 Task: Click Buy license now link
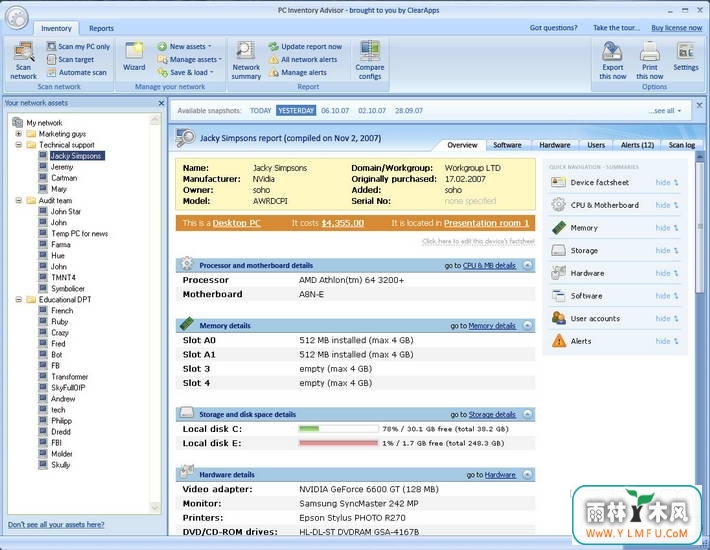676,28
